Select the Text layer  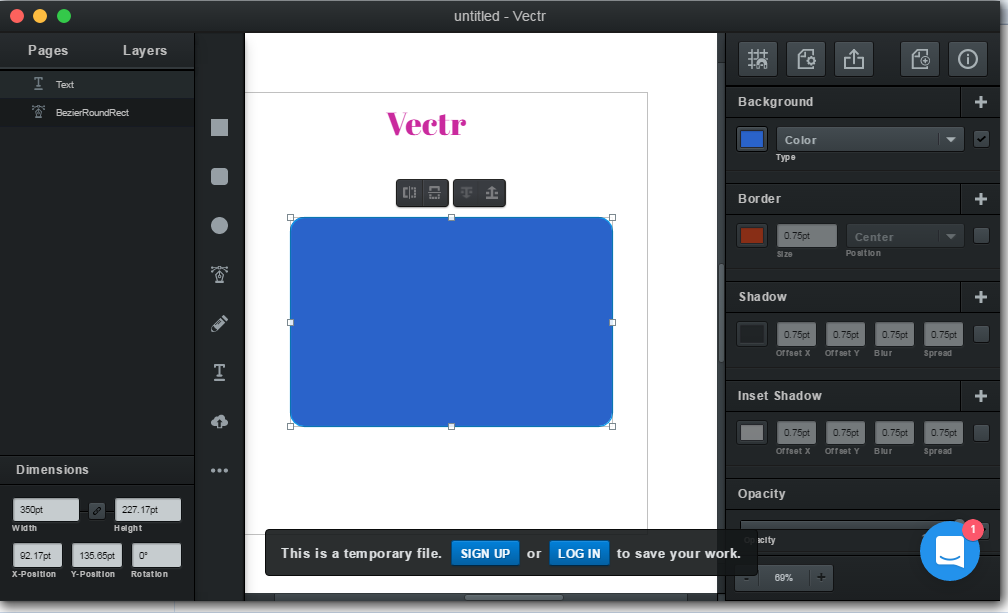pos(97,84)
